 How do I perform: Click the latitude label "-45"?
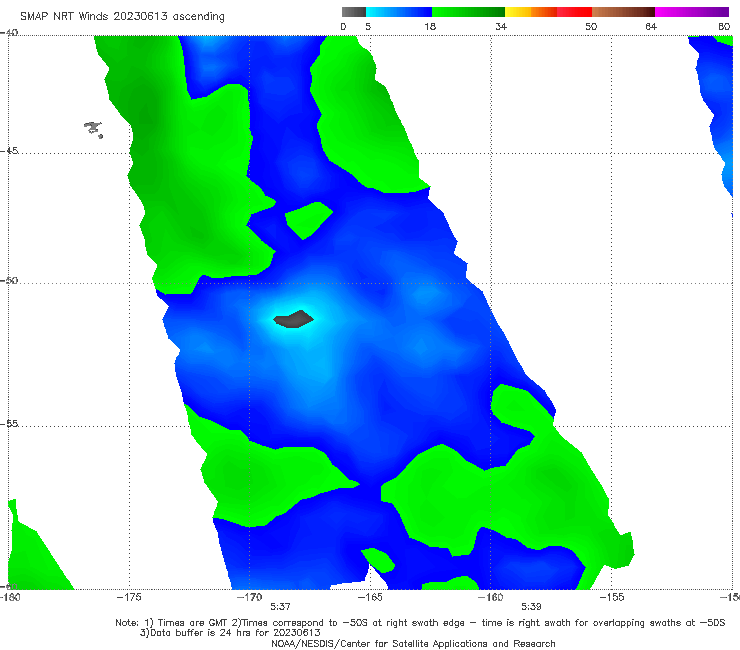[9, 151]
